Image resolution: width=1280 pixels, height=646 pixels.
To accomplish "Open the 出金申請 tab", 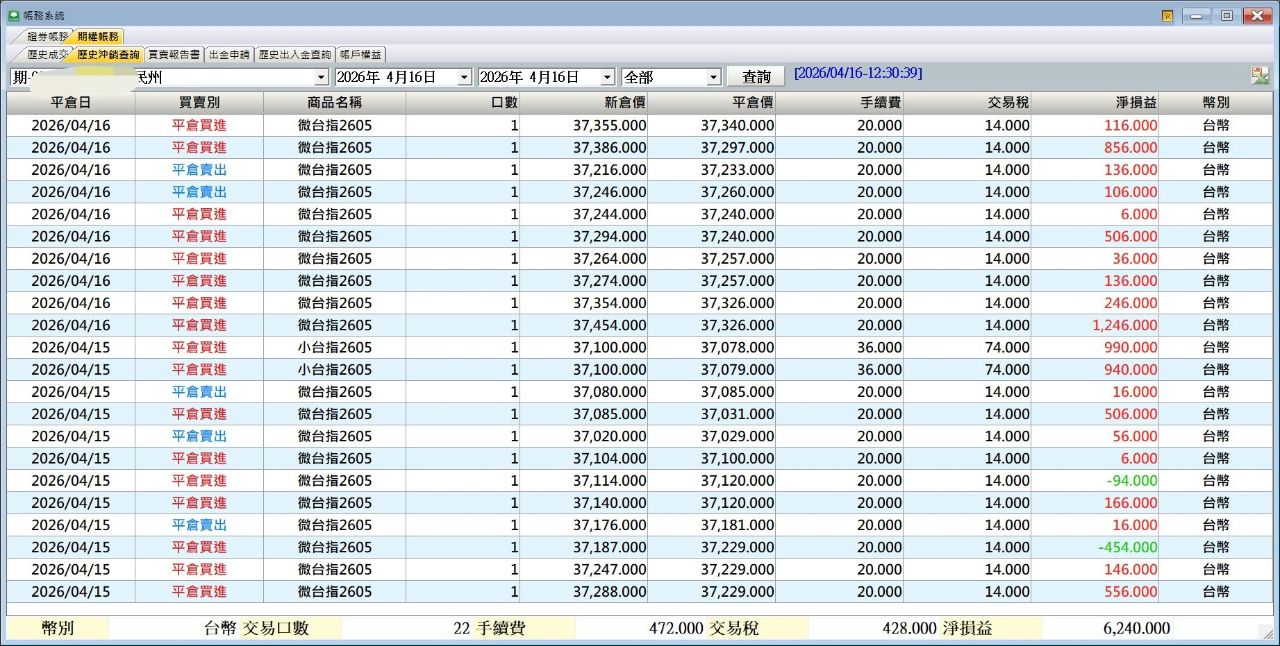I will [229, 55].
